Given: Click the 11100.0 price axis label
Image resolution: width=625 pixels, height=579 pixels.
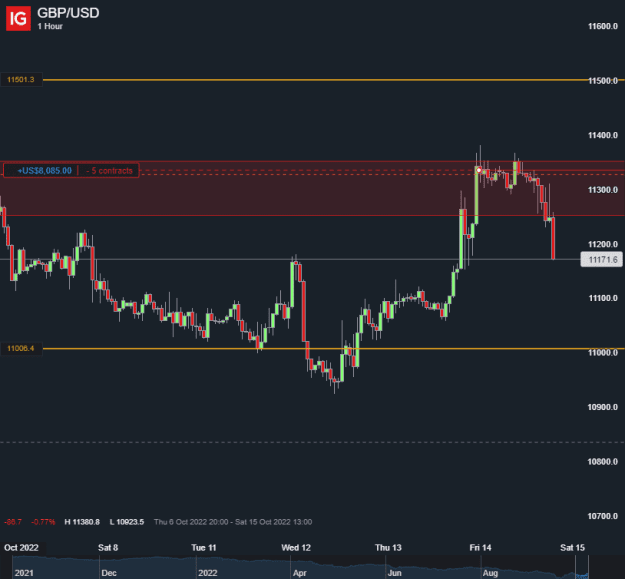Looking at the screenshot, I should tap(603, 298).
